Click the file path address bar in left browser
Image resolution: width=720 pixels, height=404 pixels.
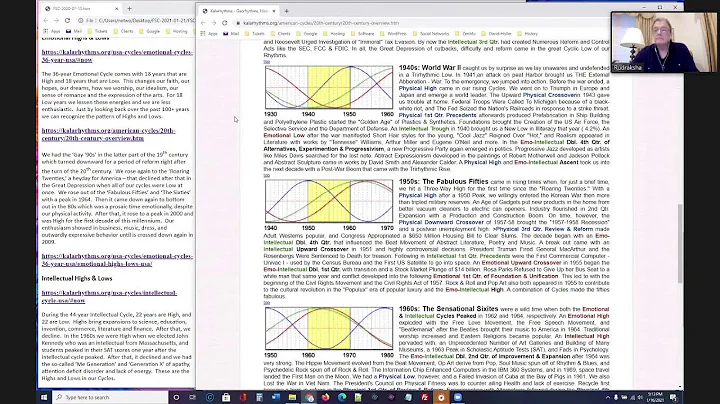135,21
